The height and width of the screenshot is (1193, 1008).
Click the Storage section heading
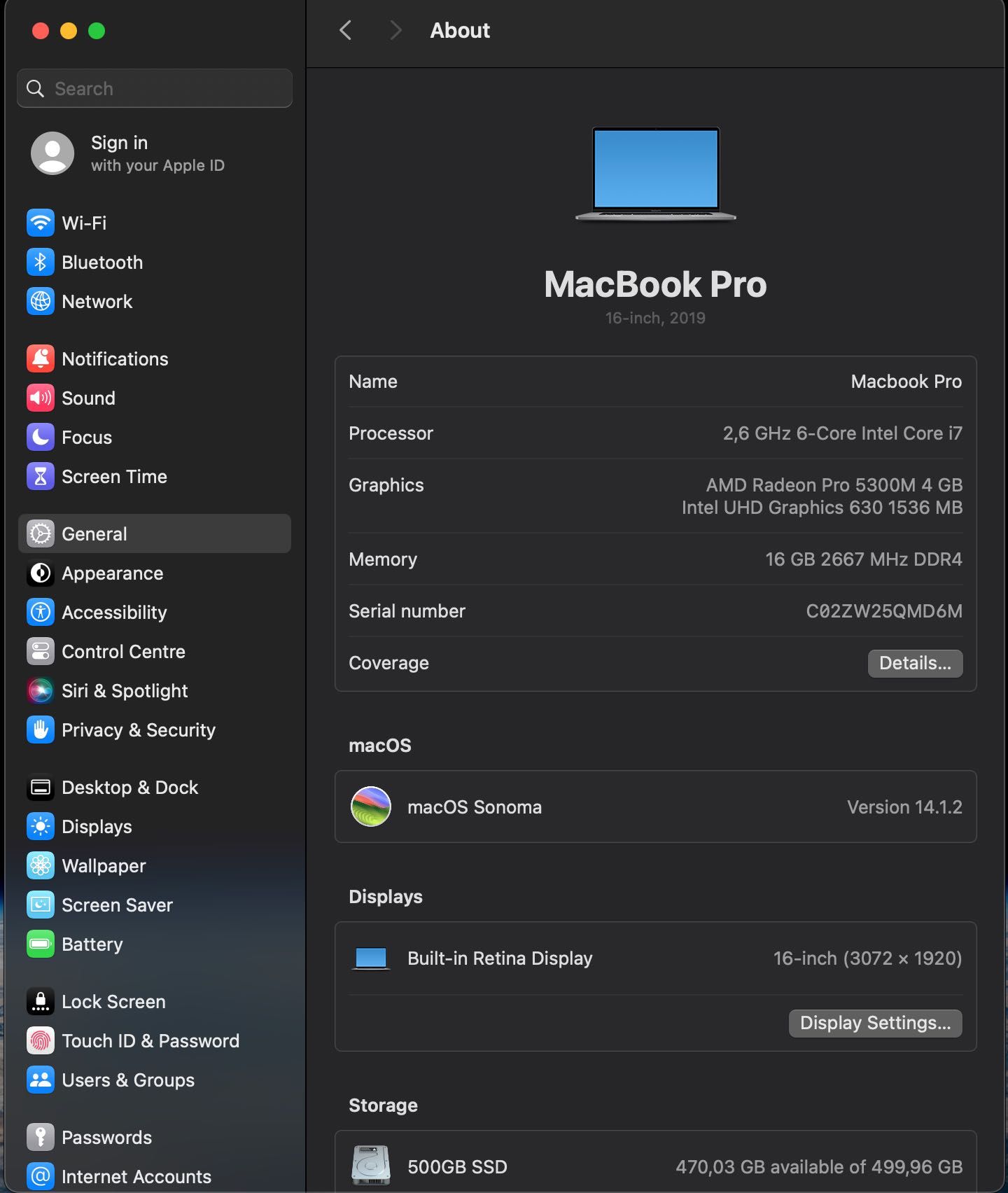(x=383, y=1105)
